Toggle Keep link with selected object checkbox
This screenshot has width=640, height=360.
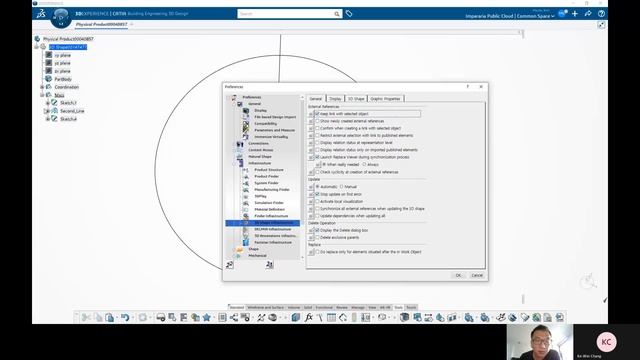[317, 114]
